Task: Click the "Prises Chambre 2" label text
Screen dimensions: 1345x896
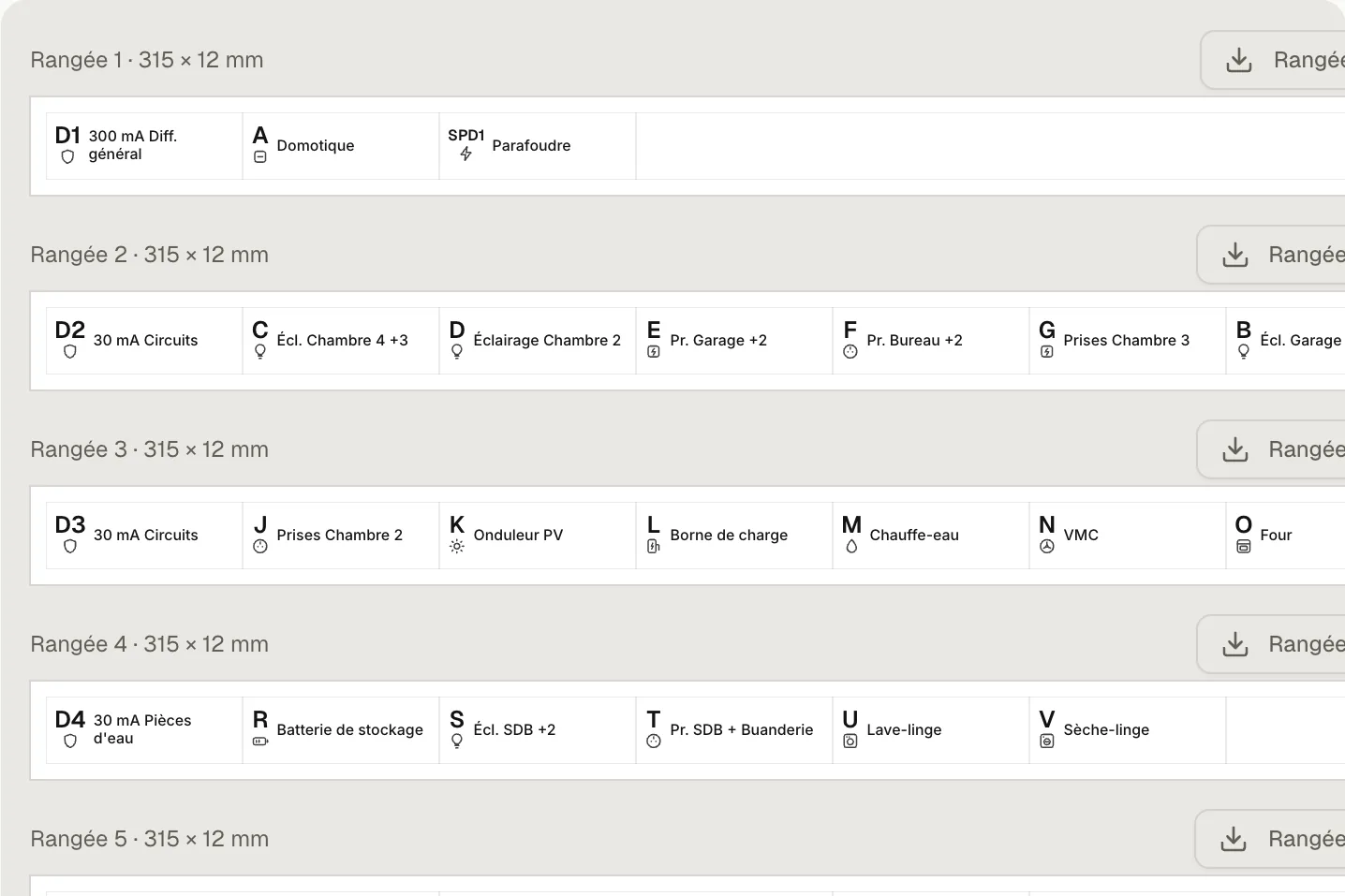Action: click(340, 535)
